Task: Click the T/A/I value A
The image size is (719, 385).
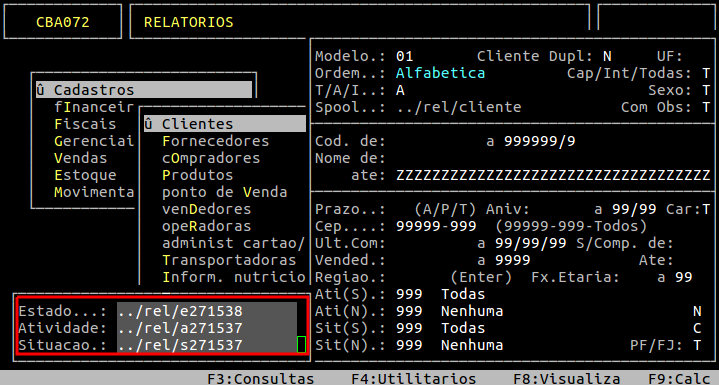Action: click(400, 90)
